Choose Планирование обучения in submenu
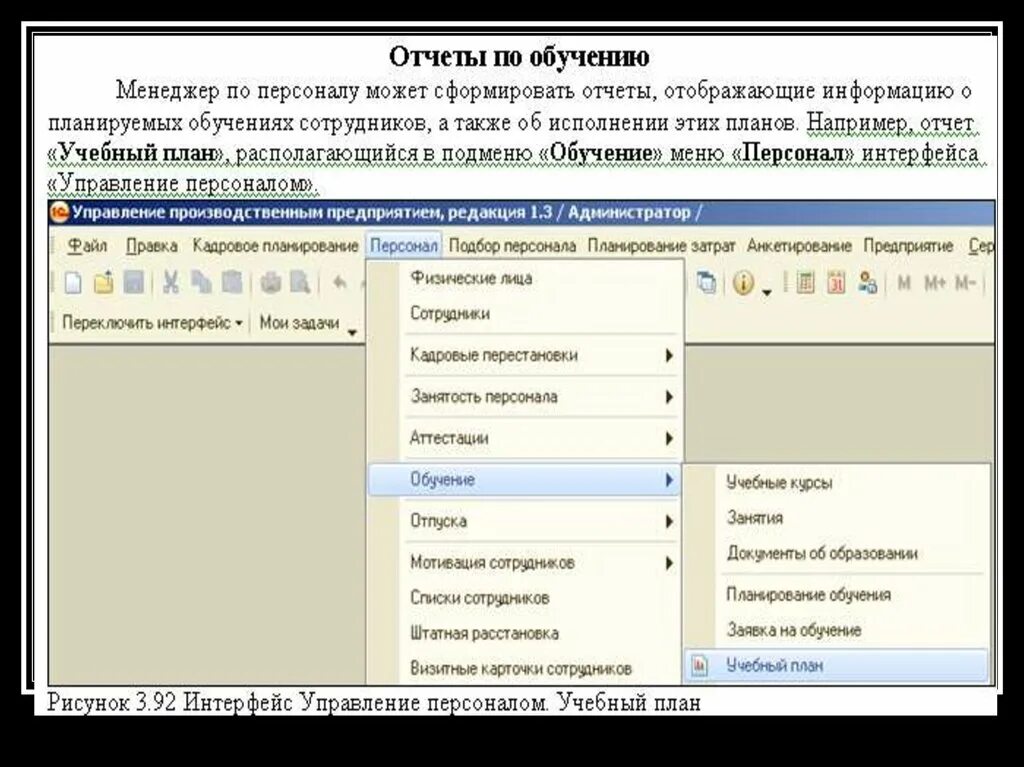This screenshot has height=767, width=1024. tap(837, 595)
